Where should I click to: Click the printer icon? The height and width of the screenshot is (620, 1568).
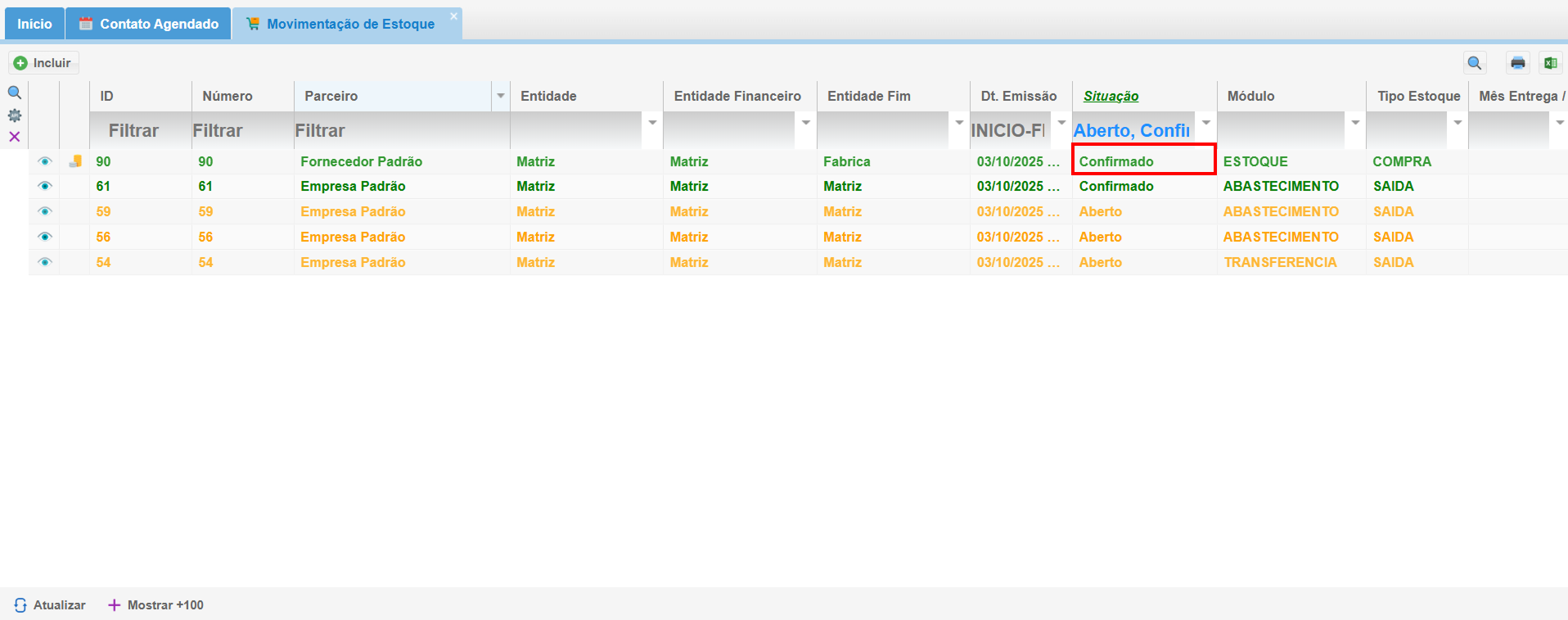1518,63
